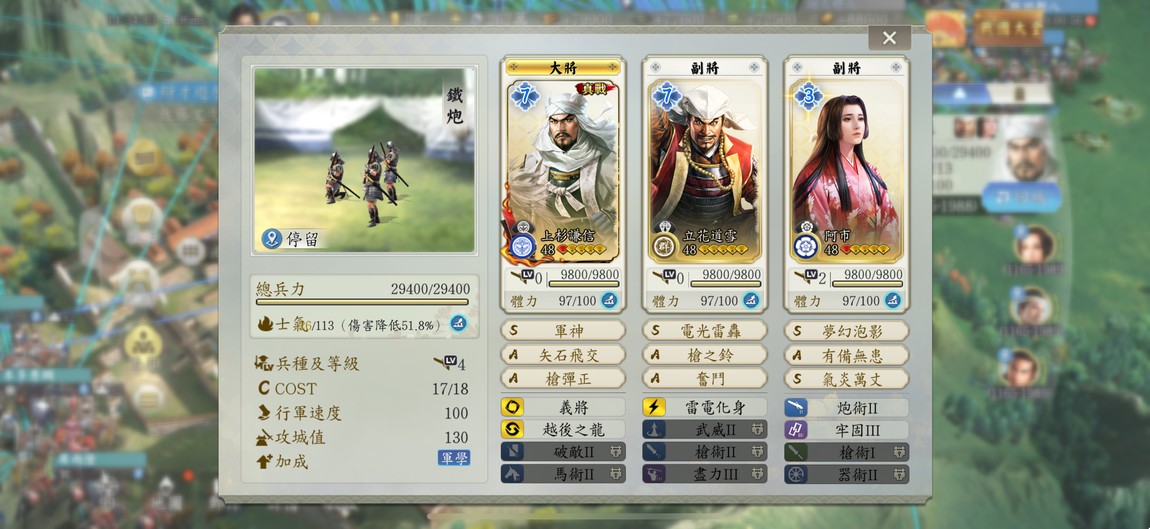The width and height of the screenshot is (1150, 529).
Task: Click the morale info icon beside 士氣
Action: tap(458, 324)
